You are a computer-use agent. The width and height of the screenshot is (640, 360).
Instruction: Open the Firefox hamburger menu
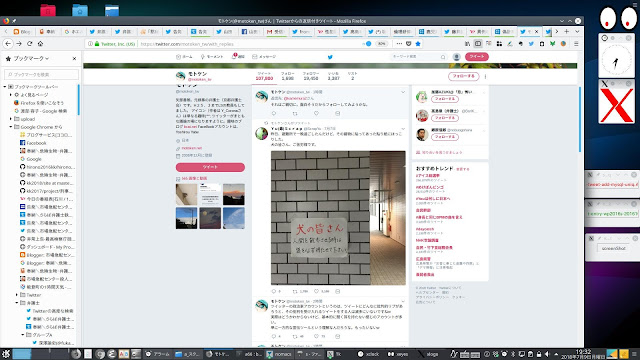tap(576, 44)
